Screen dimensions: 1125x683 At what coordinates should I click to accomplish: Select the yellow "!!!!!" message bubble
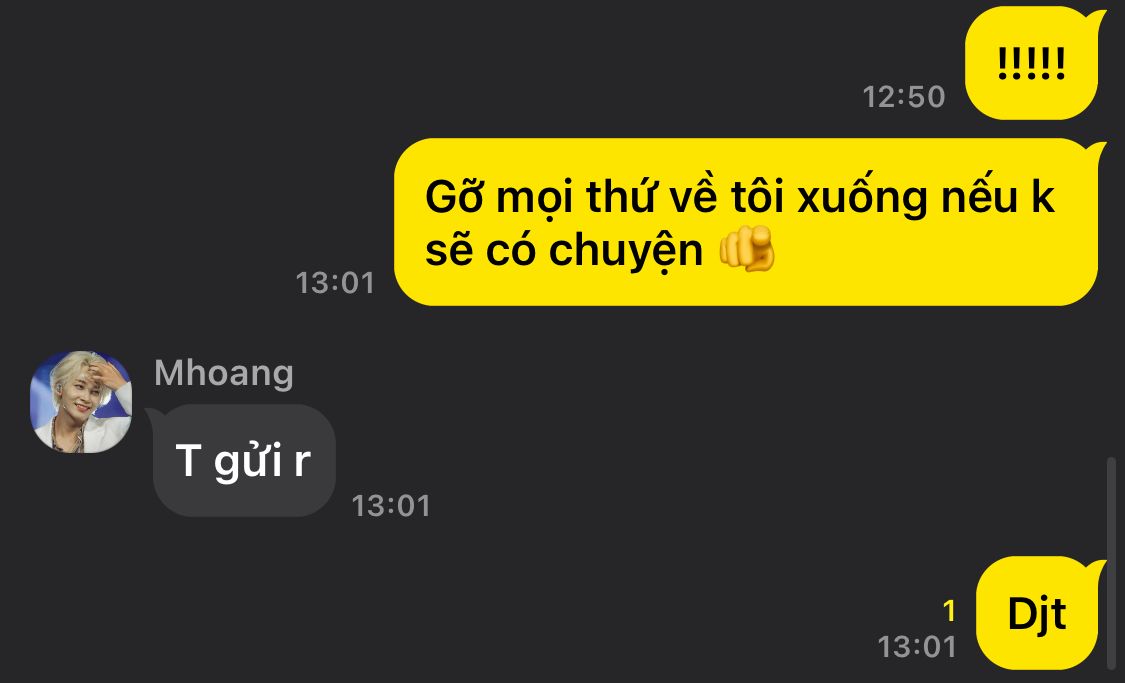click(1031, 63)
